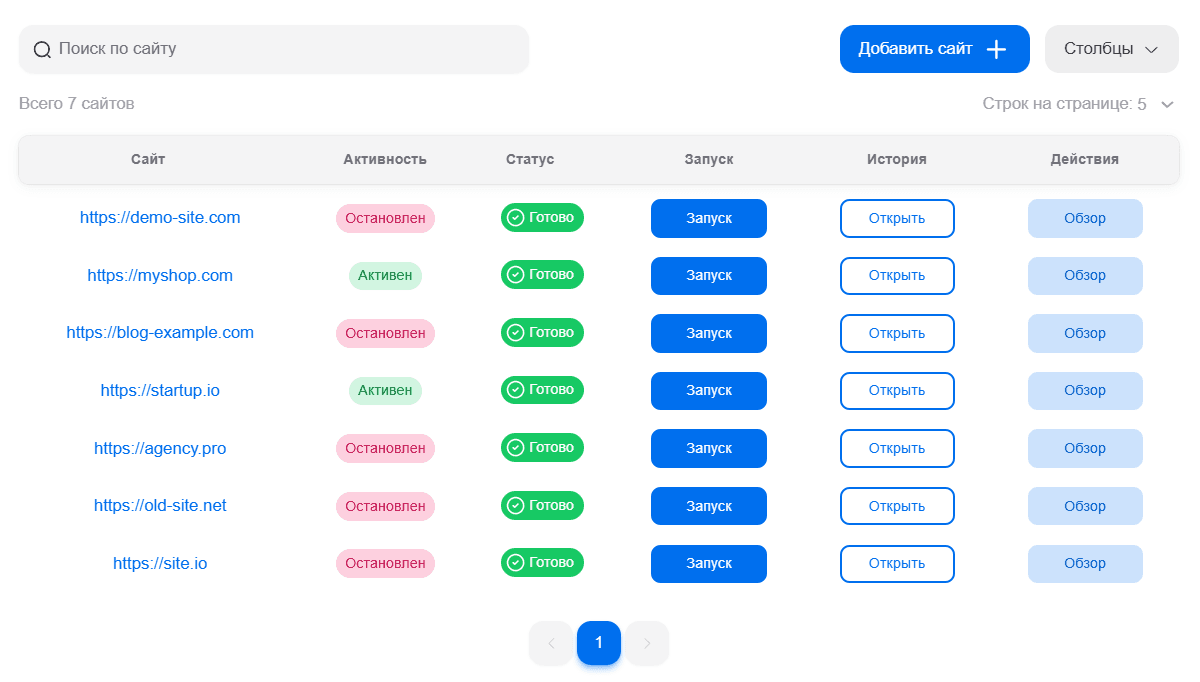Open the https://myshop.com link
The height and width of the screenshot is (682, 1200).
click(160, 276)
